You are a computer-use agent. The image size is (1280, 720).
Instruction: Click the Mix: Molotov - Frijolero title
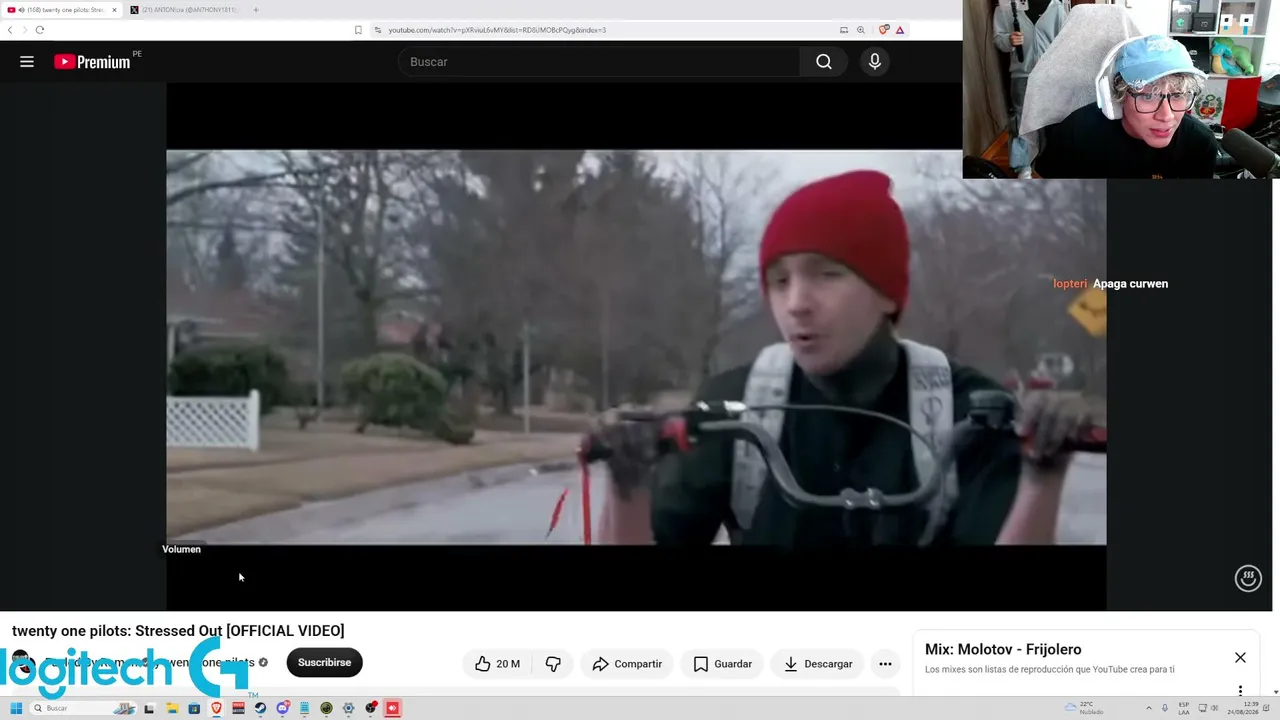(1003, 649)
